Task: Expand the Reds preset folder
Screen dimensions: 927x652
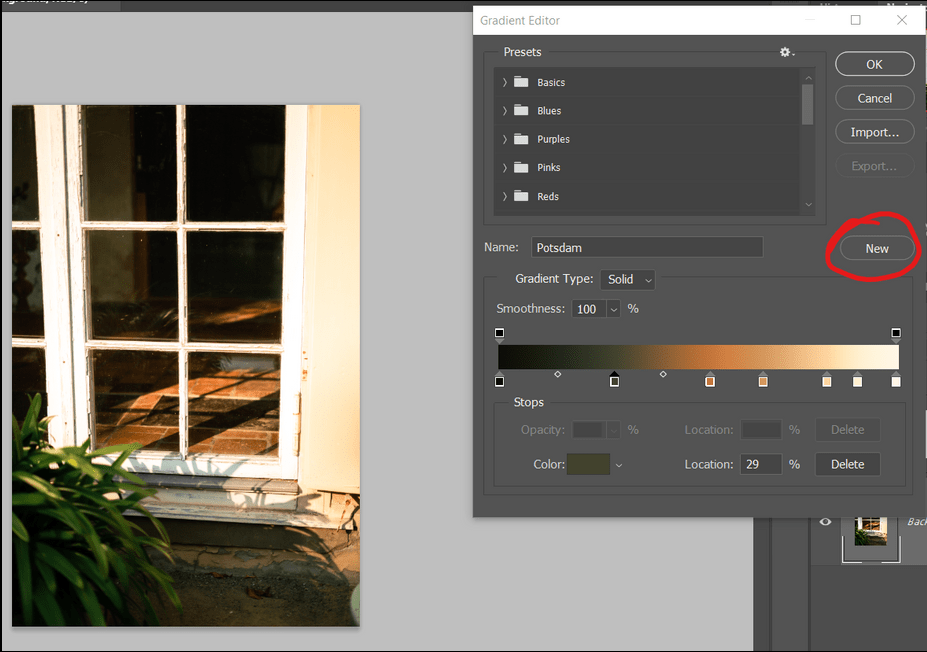Action: tap(505, 197)
